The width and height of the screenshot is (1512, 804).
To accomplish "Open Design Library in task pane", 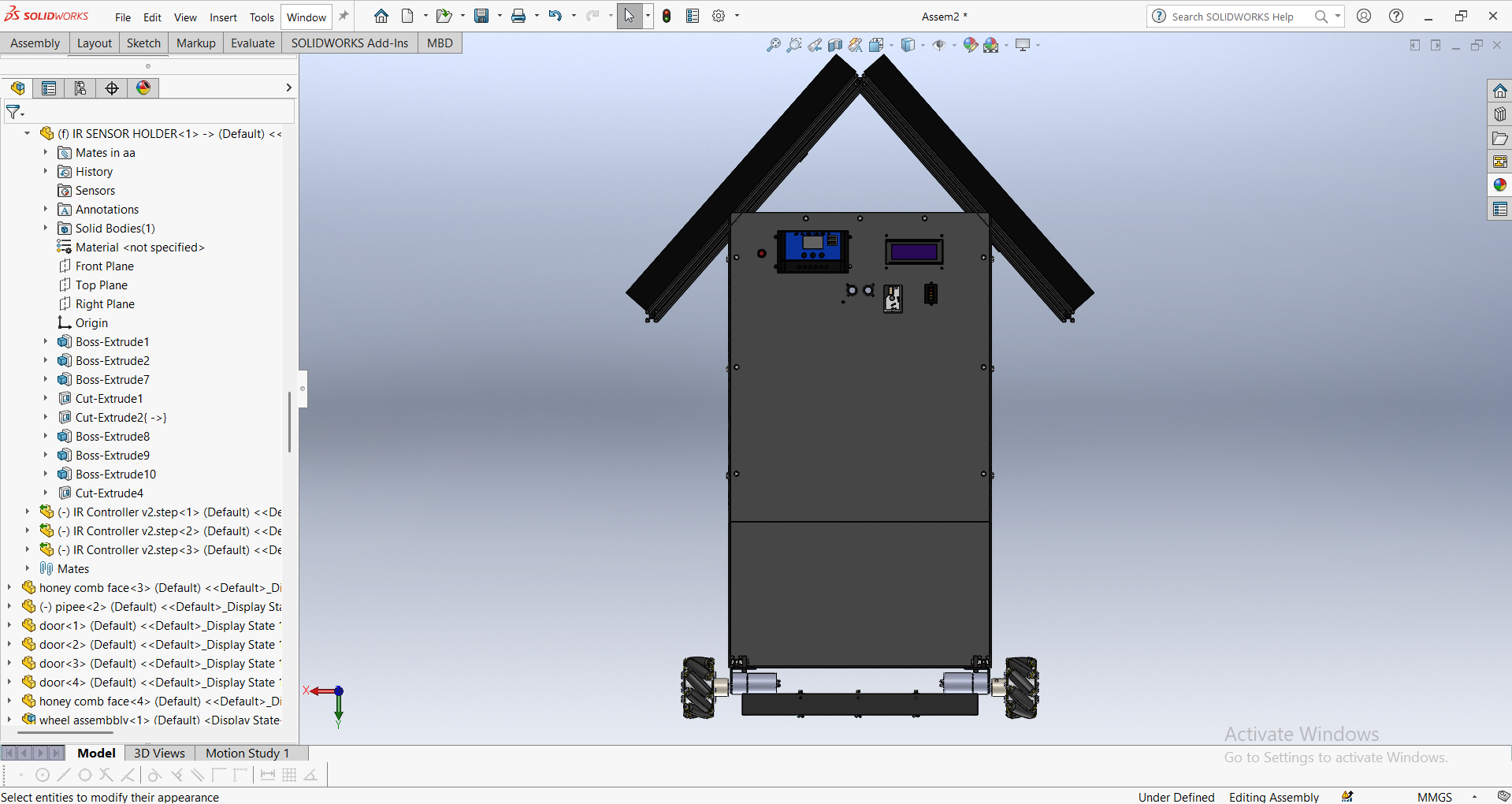I will coord(1500,114).
